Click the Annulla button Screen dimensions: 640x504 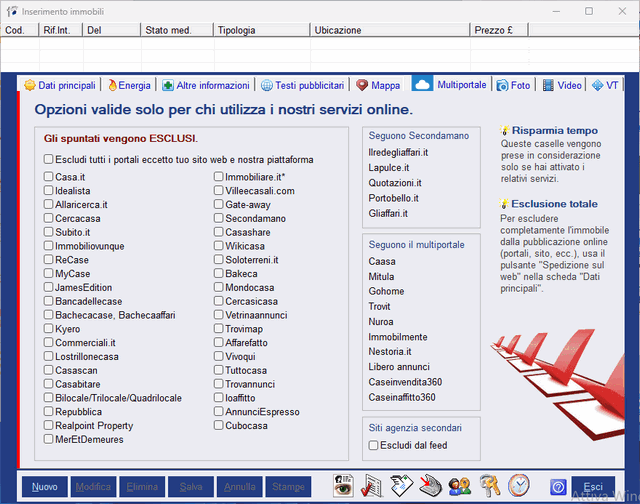[240, 486]
